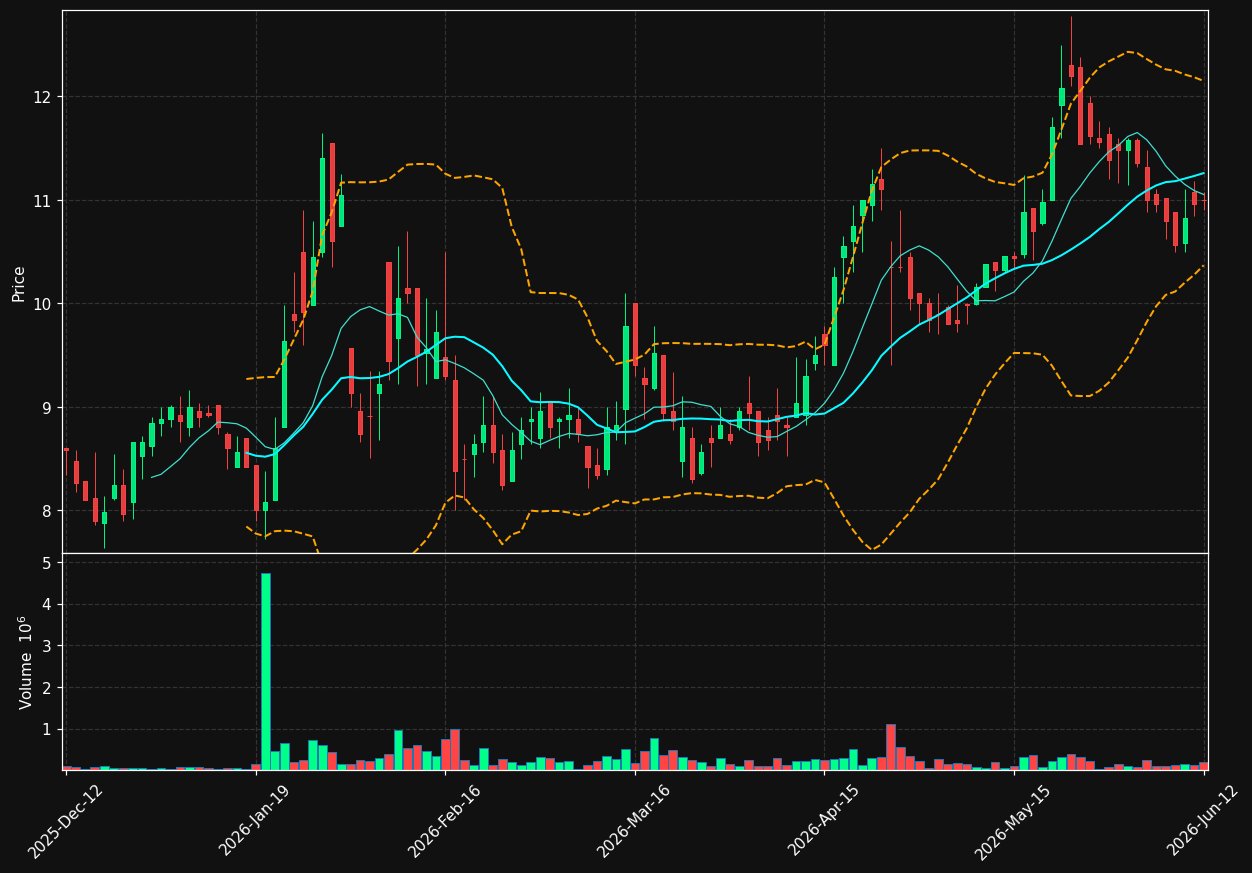Click the 2026-May-15 date label
Image resolution: width=1252 pixels, height=873 pixels.
click(x=1014, y=820)
